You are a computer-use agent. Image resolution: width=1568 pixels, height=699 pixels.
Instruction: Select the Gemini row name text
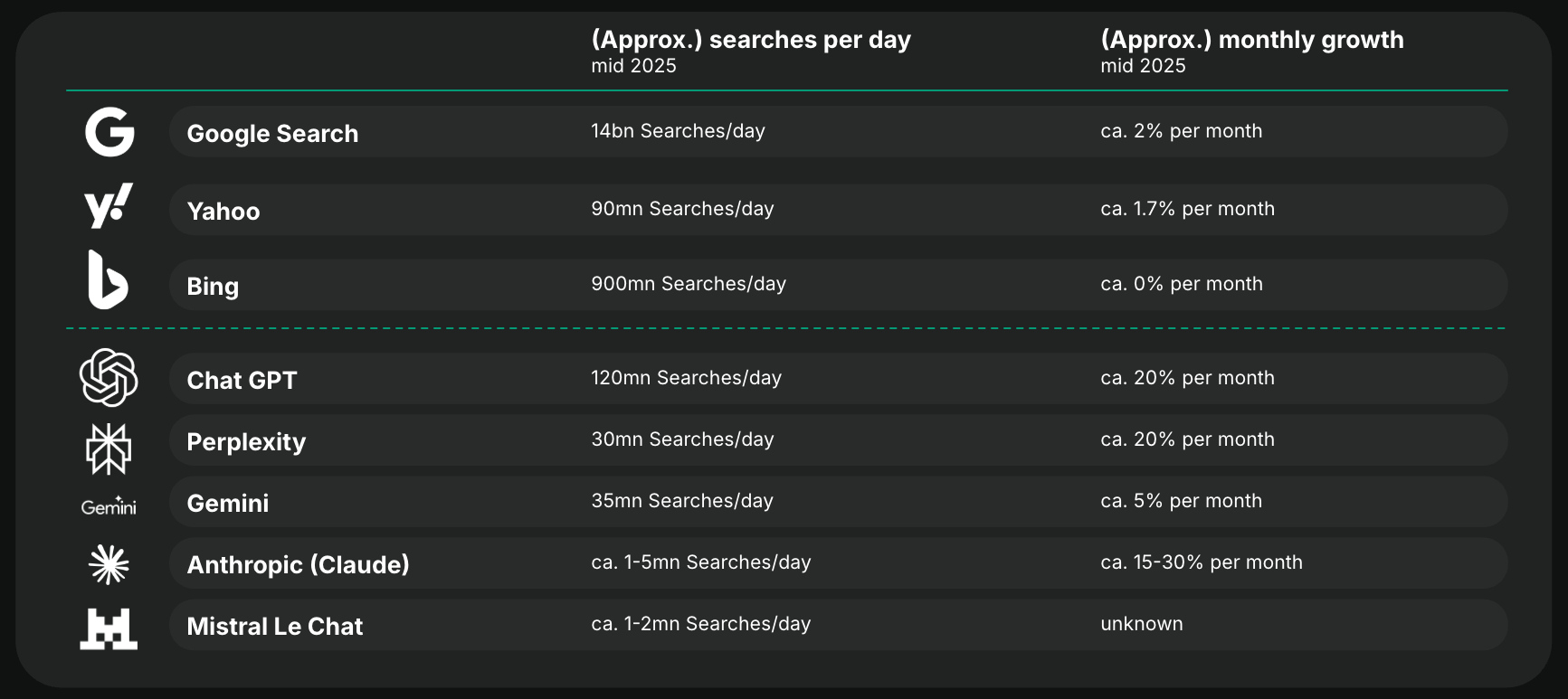(228, 504)
